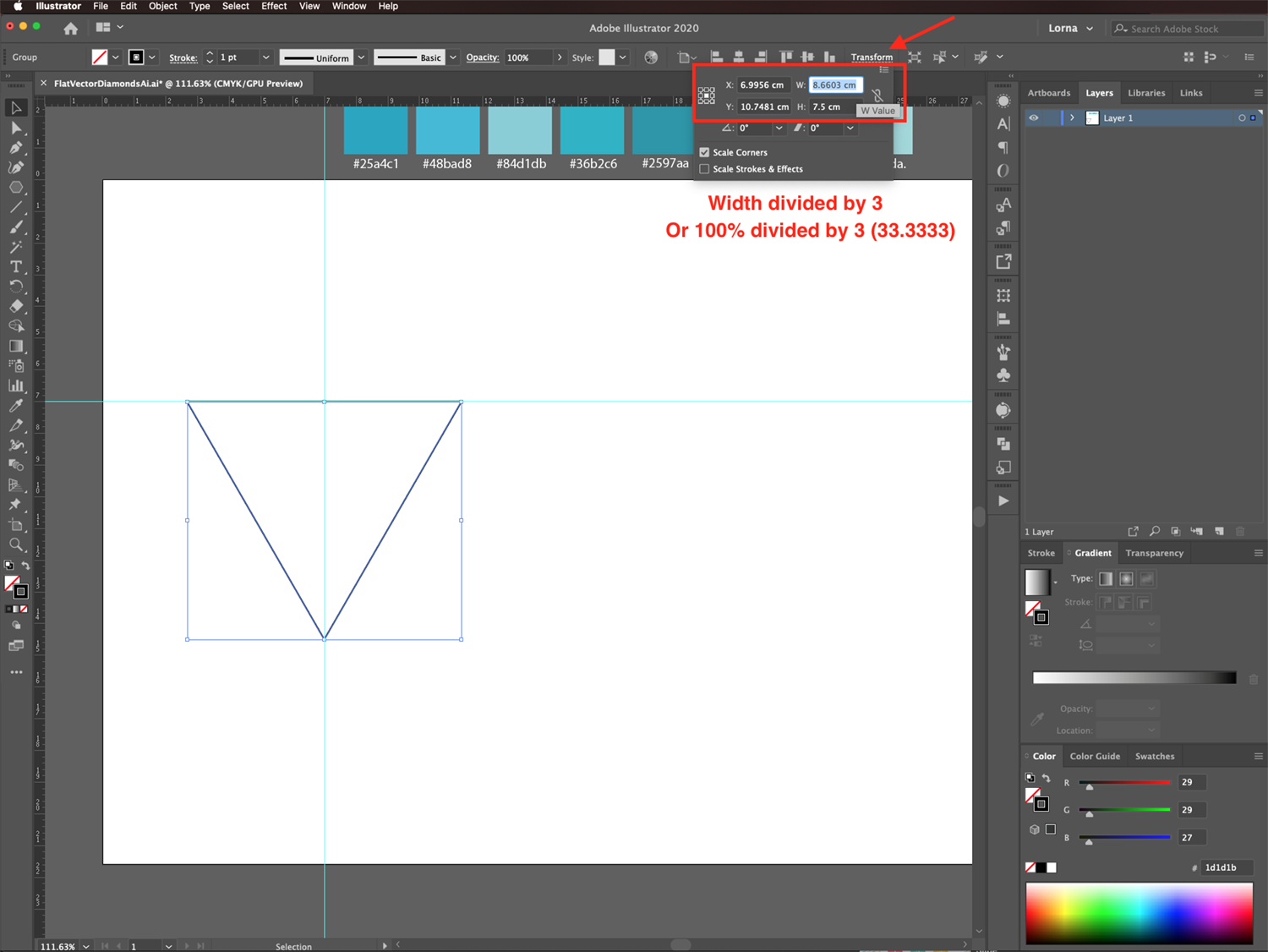Click Locate Object magnifier in Layers panel

coord(1155,532)
